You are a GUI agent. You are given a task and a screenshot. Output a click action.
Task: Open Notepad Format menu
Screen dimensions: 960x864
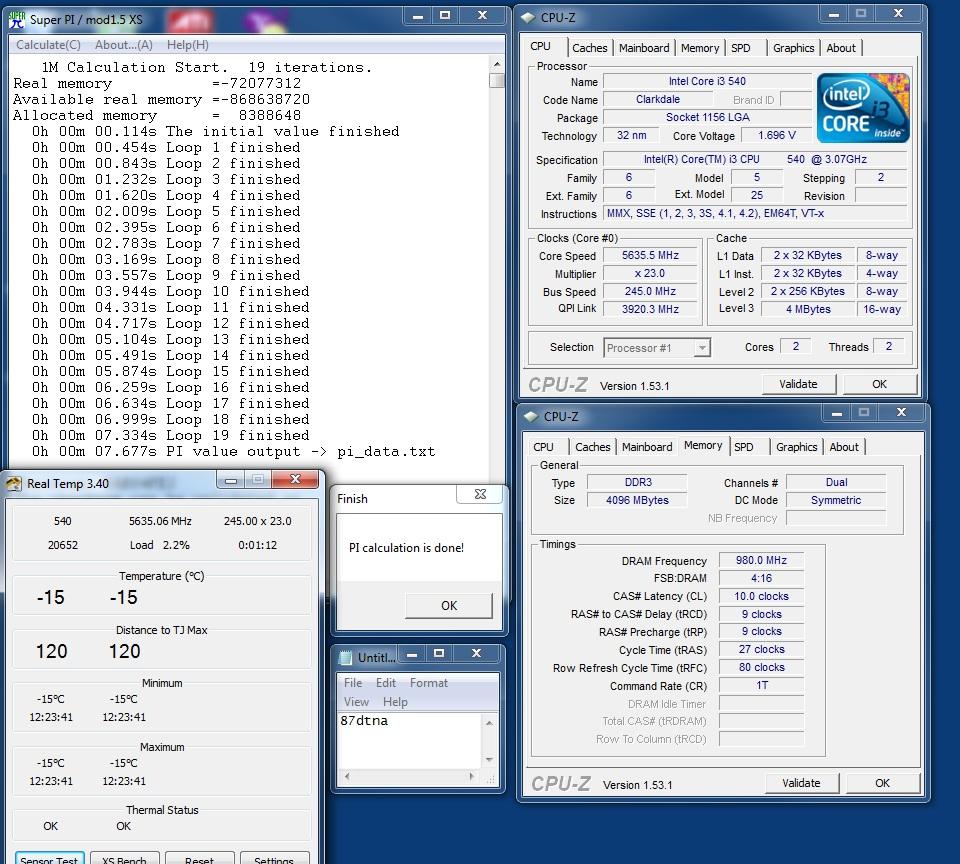coord(429,683)
